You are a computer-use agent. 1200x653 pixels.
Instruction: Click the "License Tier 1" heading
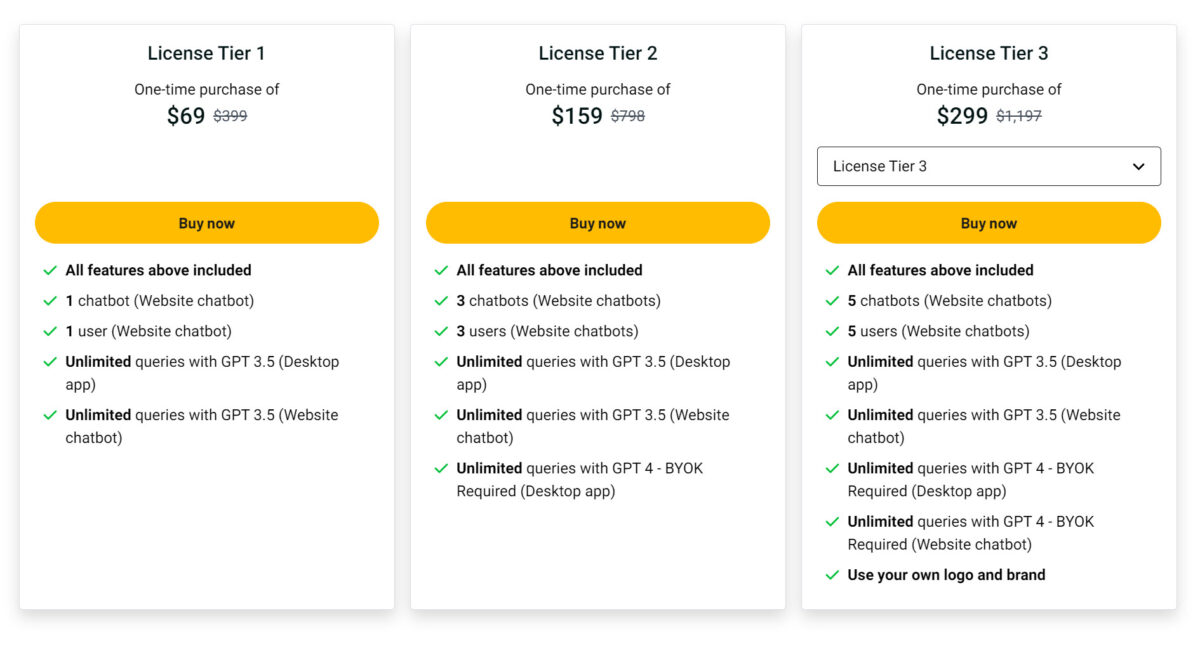206,53
